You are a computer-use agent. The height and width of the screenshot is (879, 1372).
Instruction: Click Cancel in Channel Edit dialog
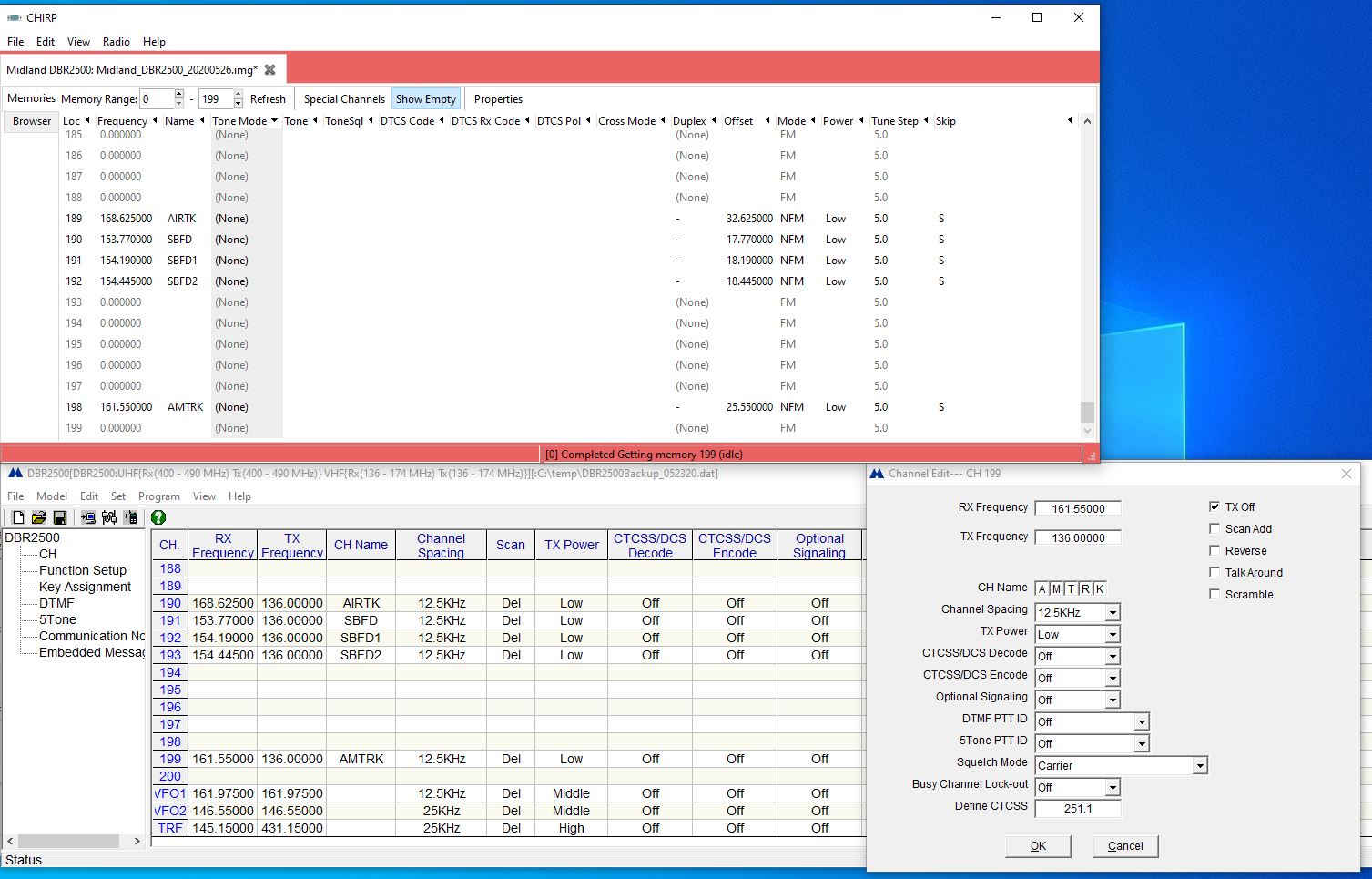click(x=1125, y=846)
